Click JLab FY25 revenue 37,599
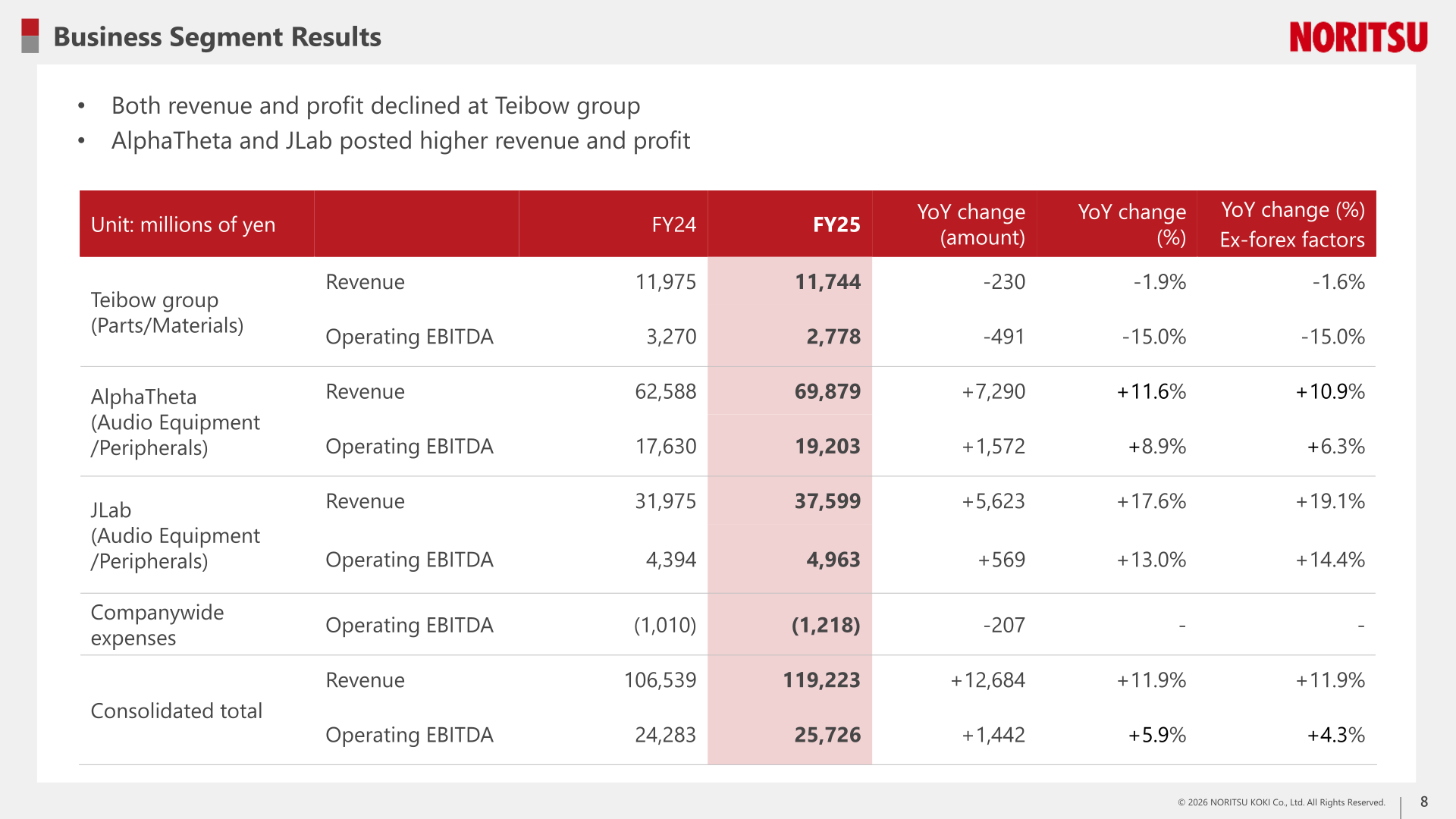The height and width of the screenshot is (819, 1456). click(827, 501)
